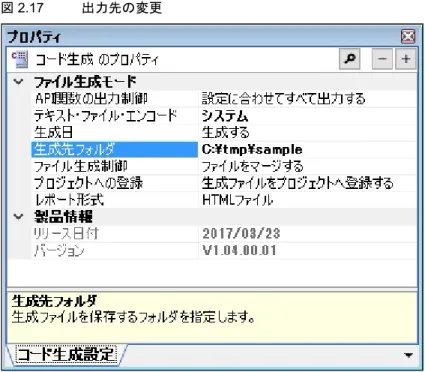The height and width of the screenshot is (372, 425).
Task: Click the HTMLファイル report format value
Action: point(237,200)
